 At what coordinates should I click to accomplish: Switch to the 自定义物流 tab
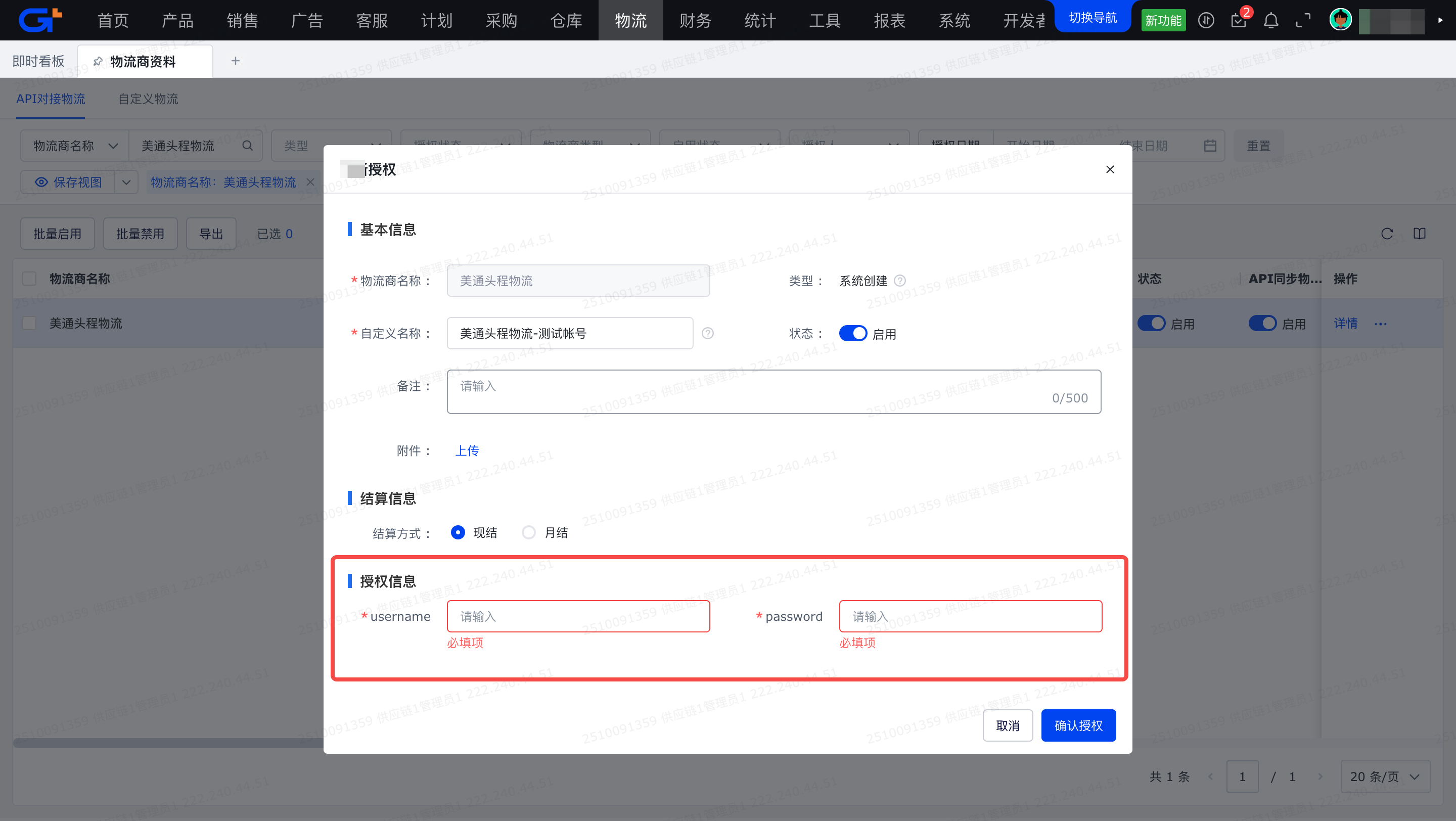pyautogui.click(x=148, y=99)
